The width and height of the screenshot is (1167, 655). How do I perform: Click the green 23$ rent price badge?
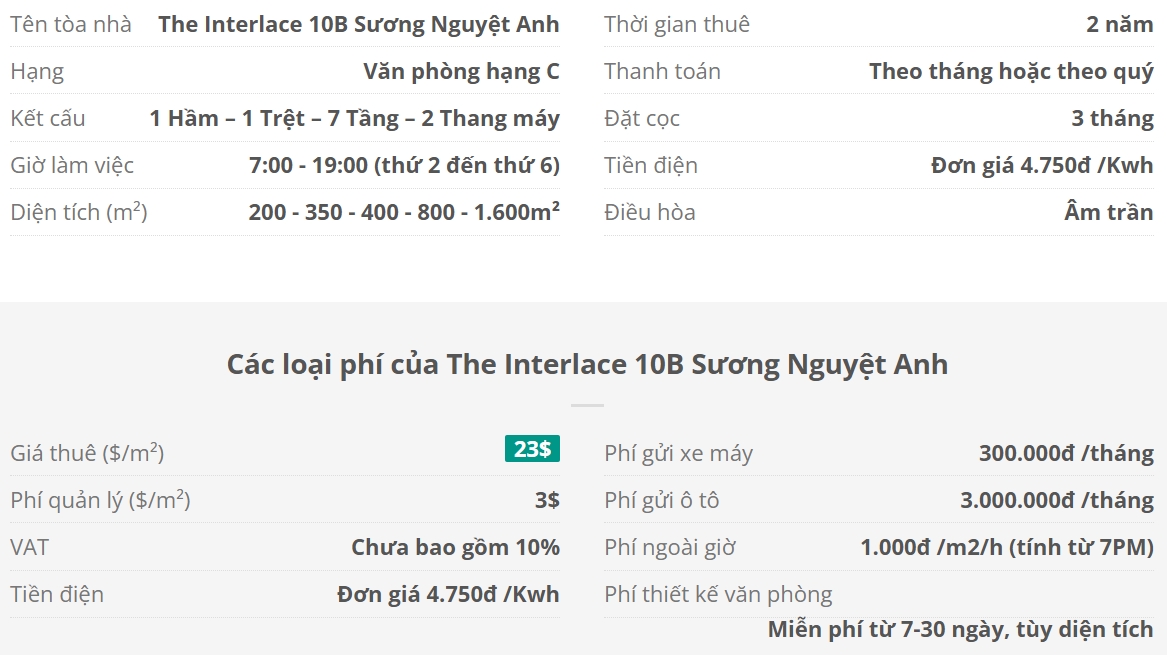tap(532, 449)
